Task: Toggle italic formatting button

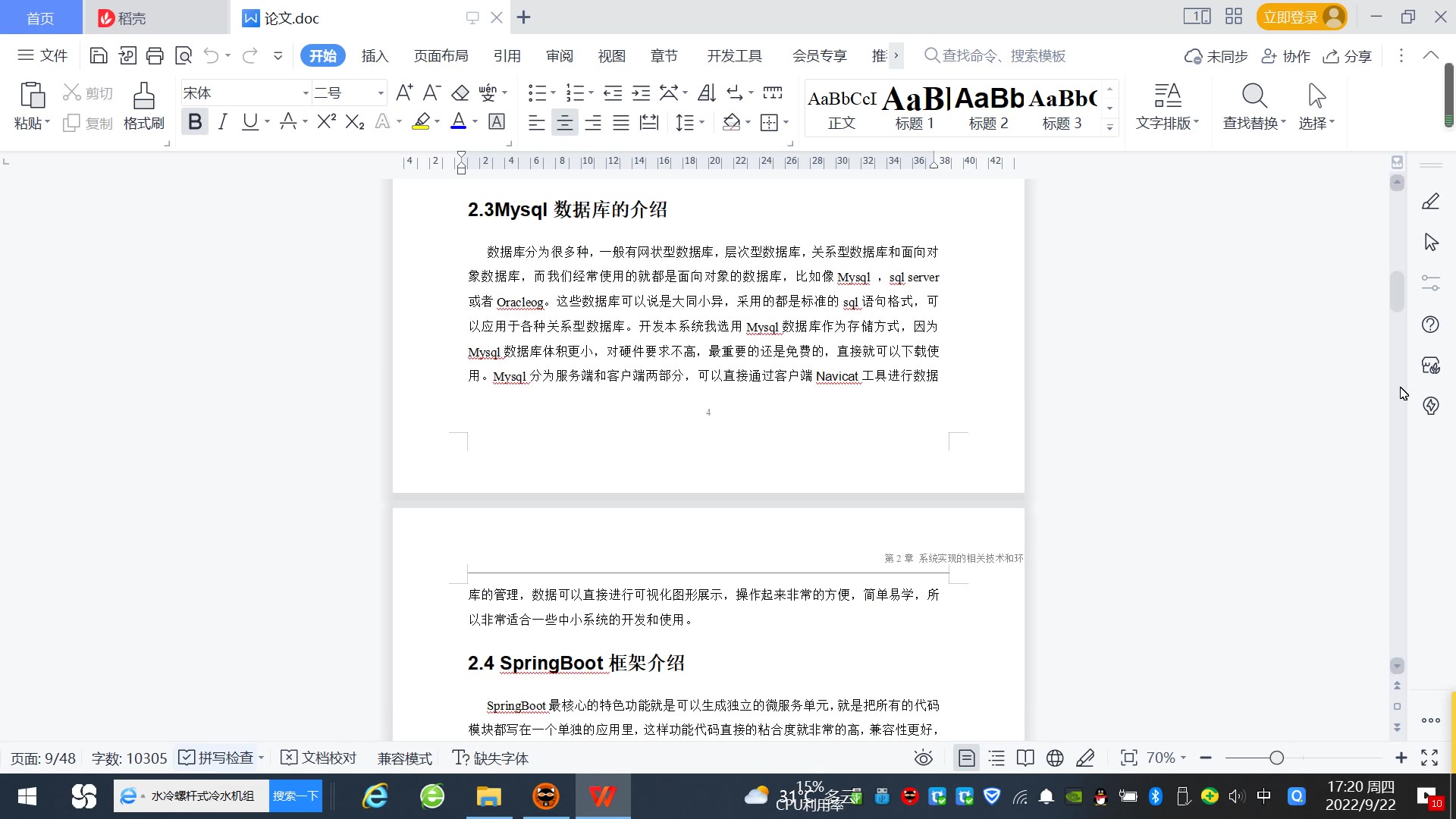Action: pyautogui.click(x=222, y=122)
